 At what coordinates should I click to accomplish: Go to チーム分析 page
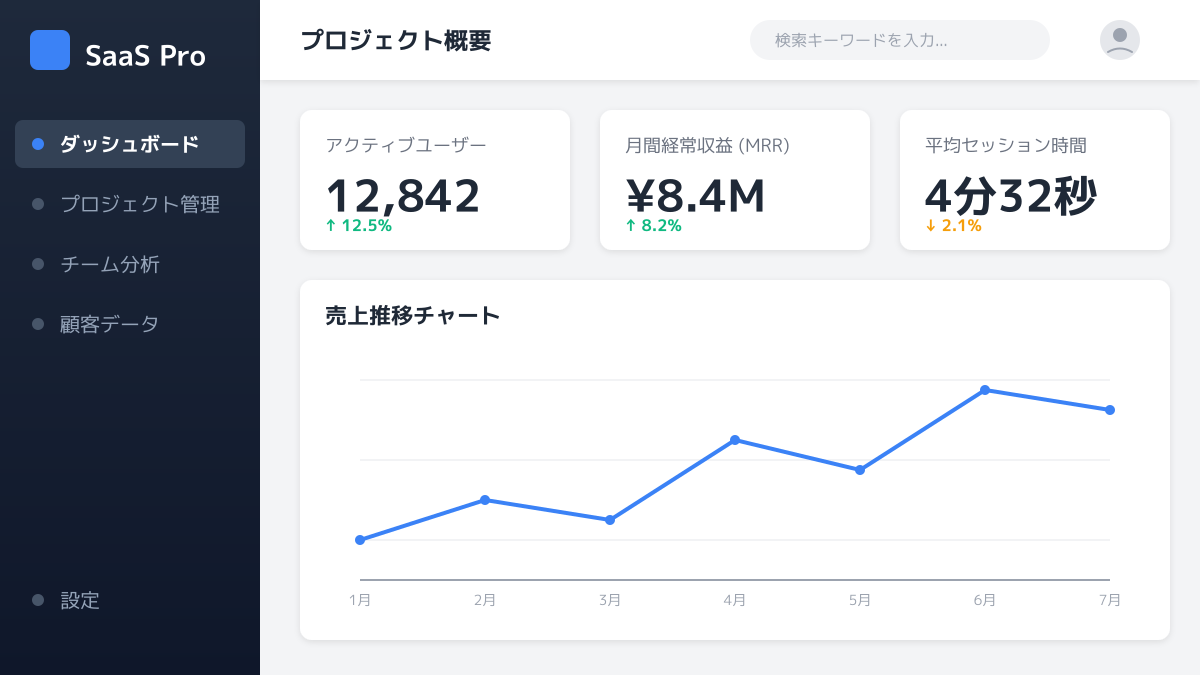(x=109, y=264)
